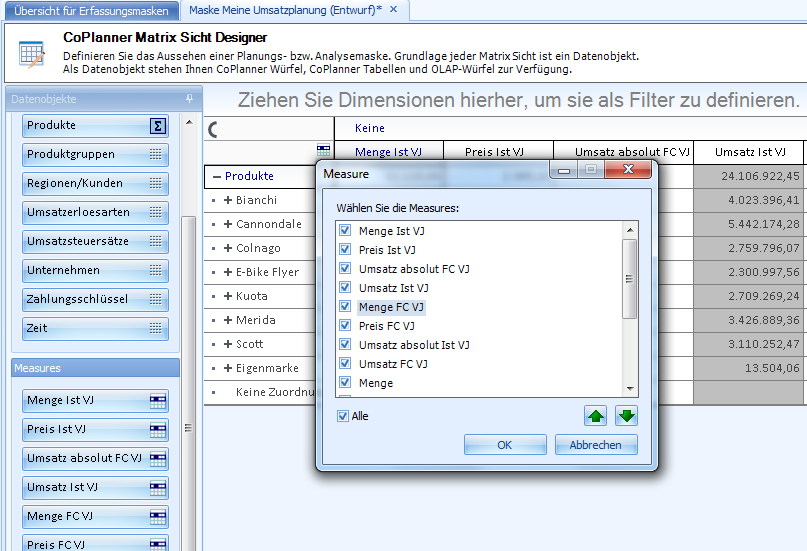
Task: Click the Umsatz Ist VJ column header
Action: (x=750, y=152)
